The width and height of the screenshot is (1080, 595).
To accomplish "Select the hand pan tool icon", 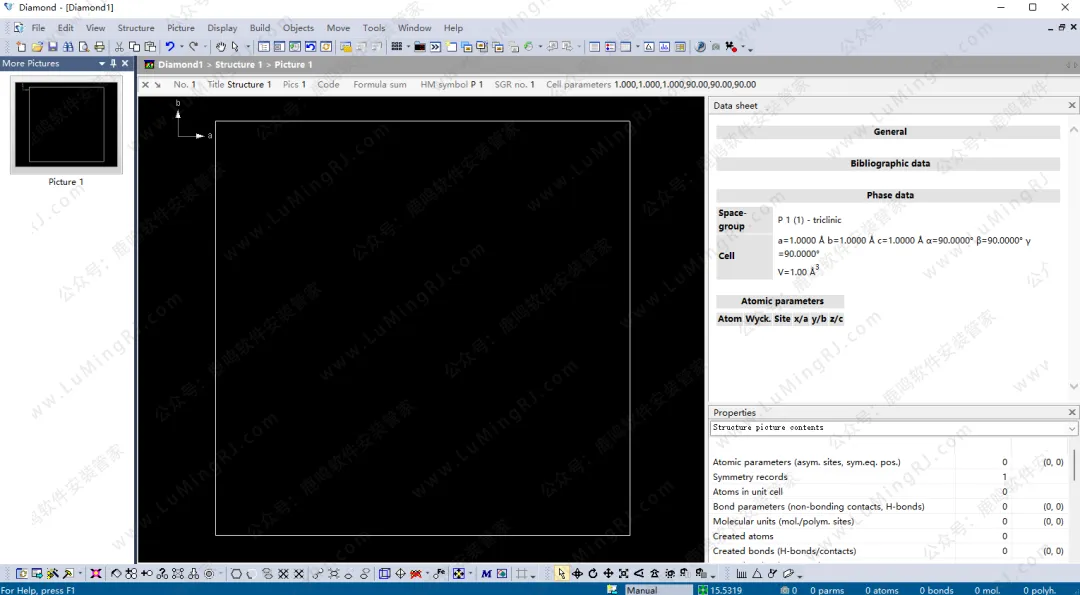I will 221,47.
